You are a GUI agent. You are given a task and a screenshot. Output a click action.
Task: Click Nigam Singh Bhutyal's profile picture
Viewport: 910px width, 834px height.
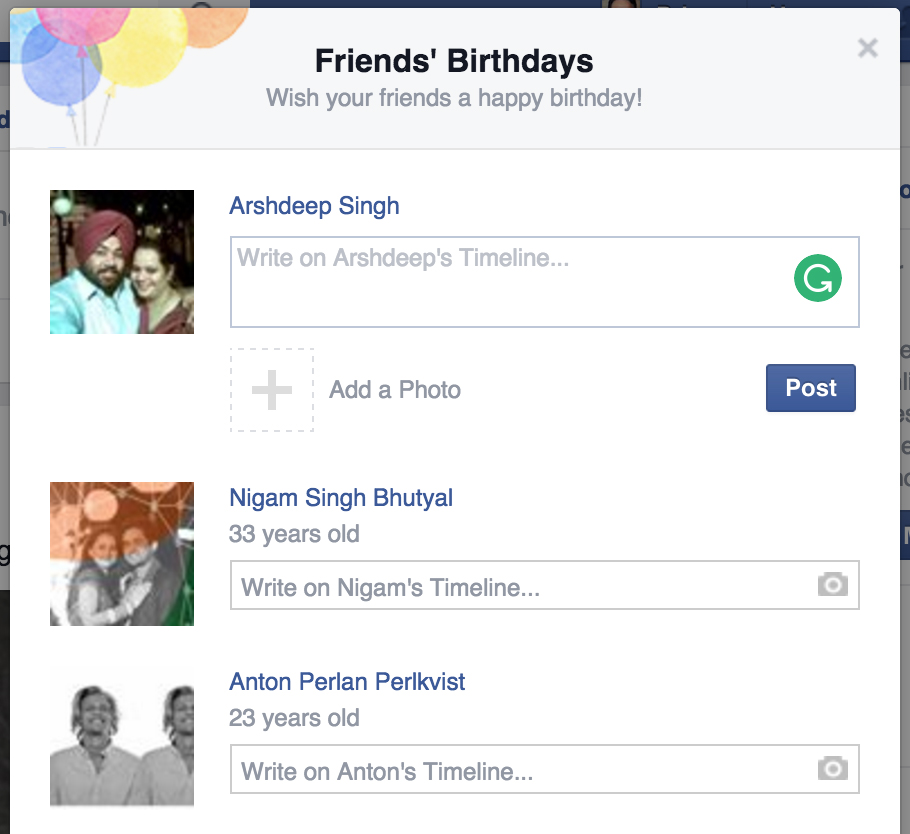(x=122, y=554)
